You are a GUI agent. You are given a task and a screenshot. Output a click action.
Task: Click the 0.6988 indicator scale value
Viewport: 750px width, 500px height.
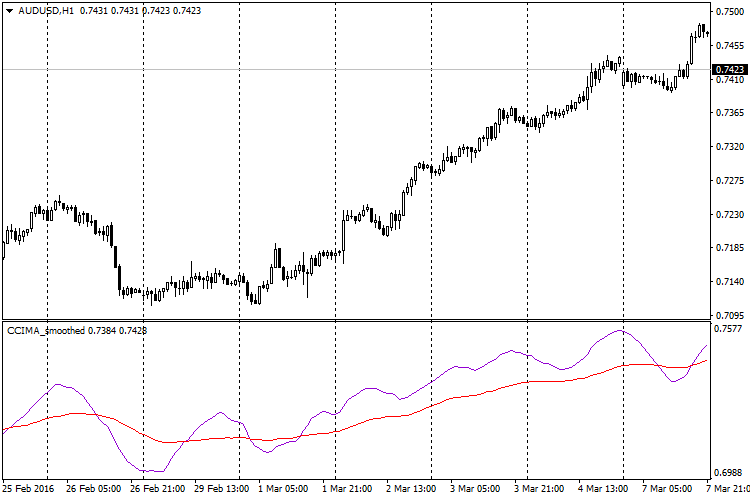point(729,472)
